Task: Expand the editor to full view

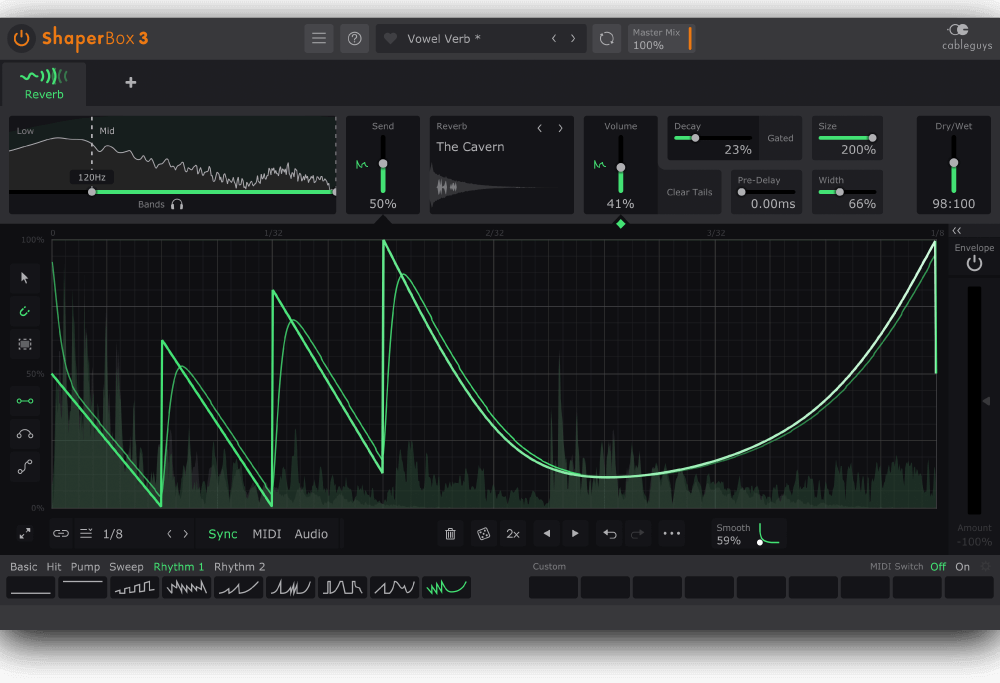Action: [25, 533]
